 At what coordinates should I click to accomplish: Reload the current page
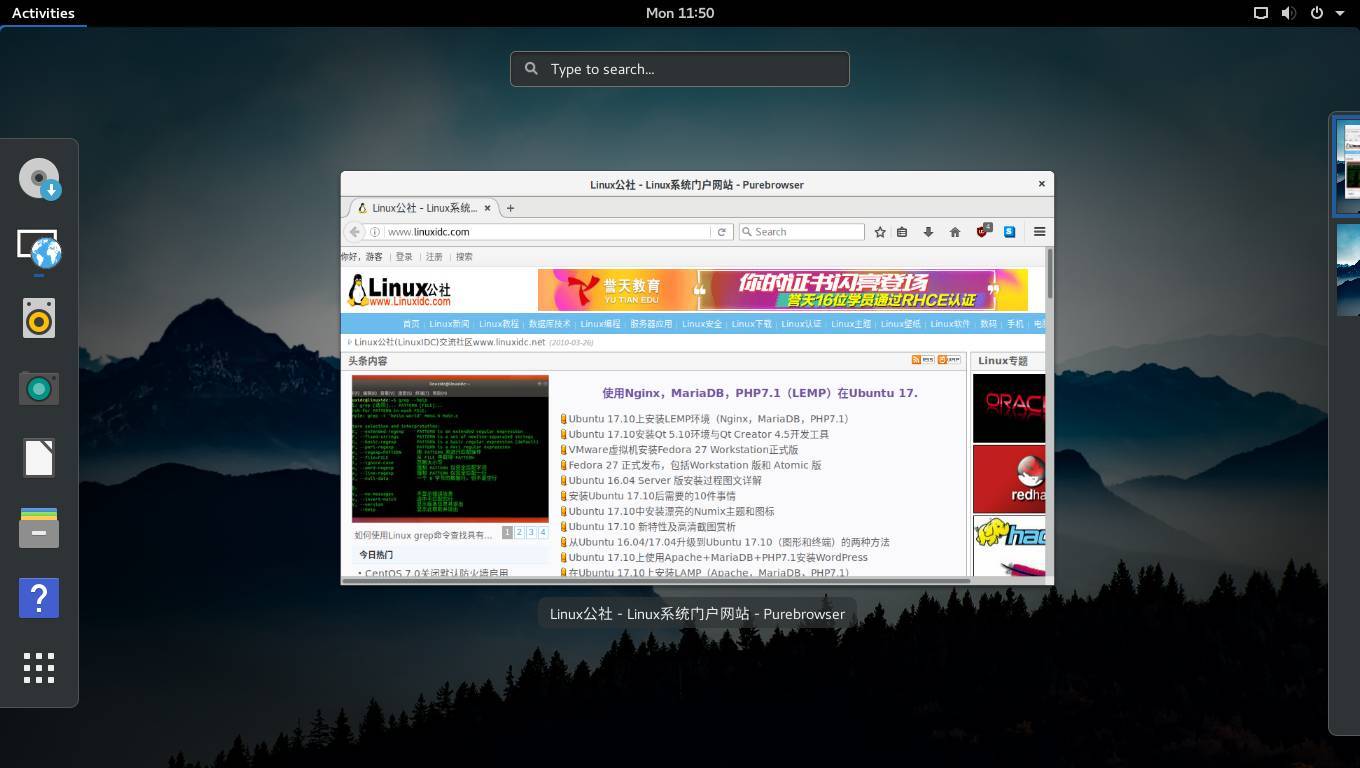point(722,231)
